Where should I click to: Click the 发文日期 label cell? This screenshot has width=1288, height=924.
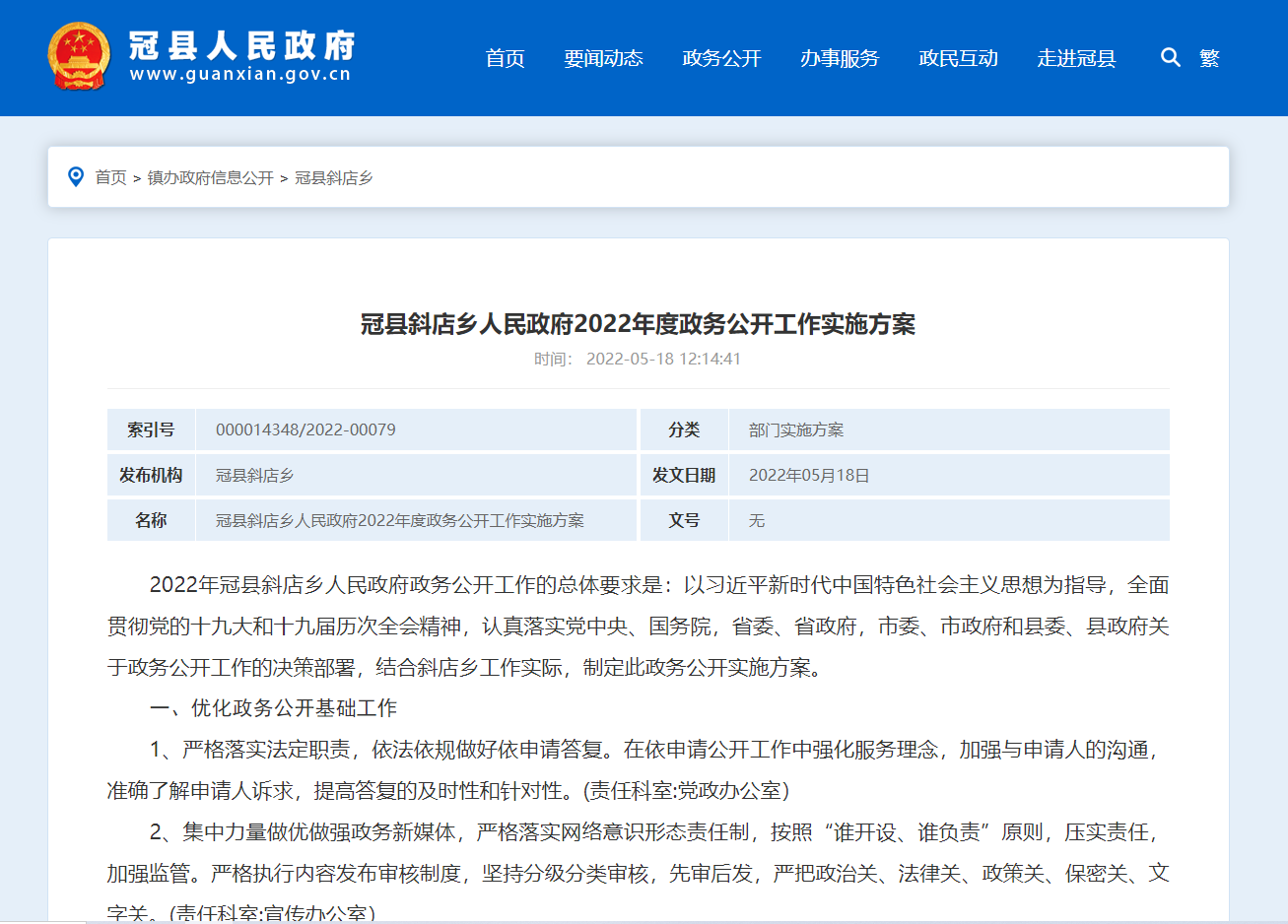click(684, 475)
